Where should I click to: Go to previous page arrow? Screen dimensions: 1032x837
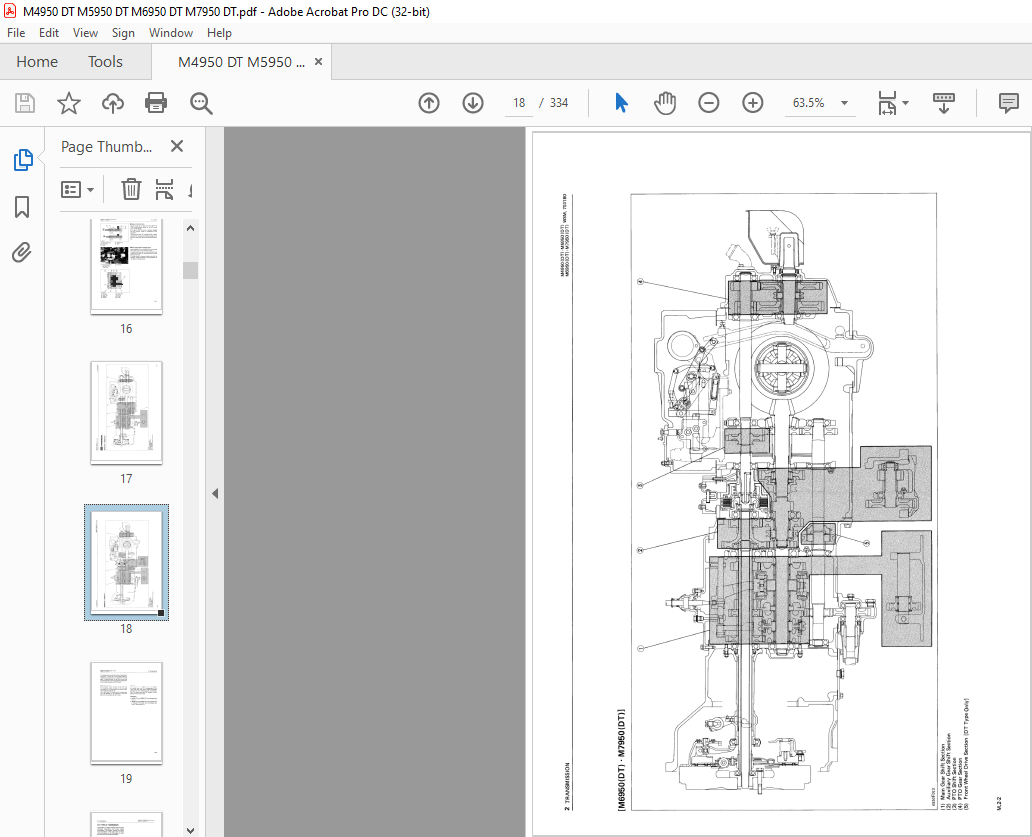(429, 103)
